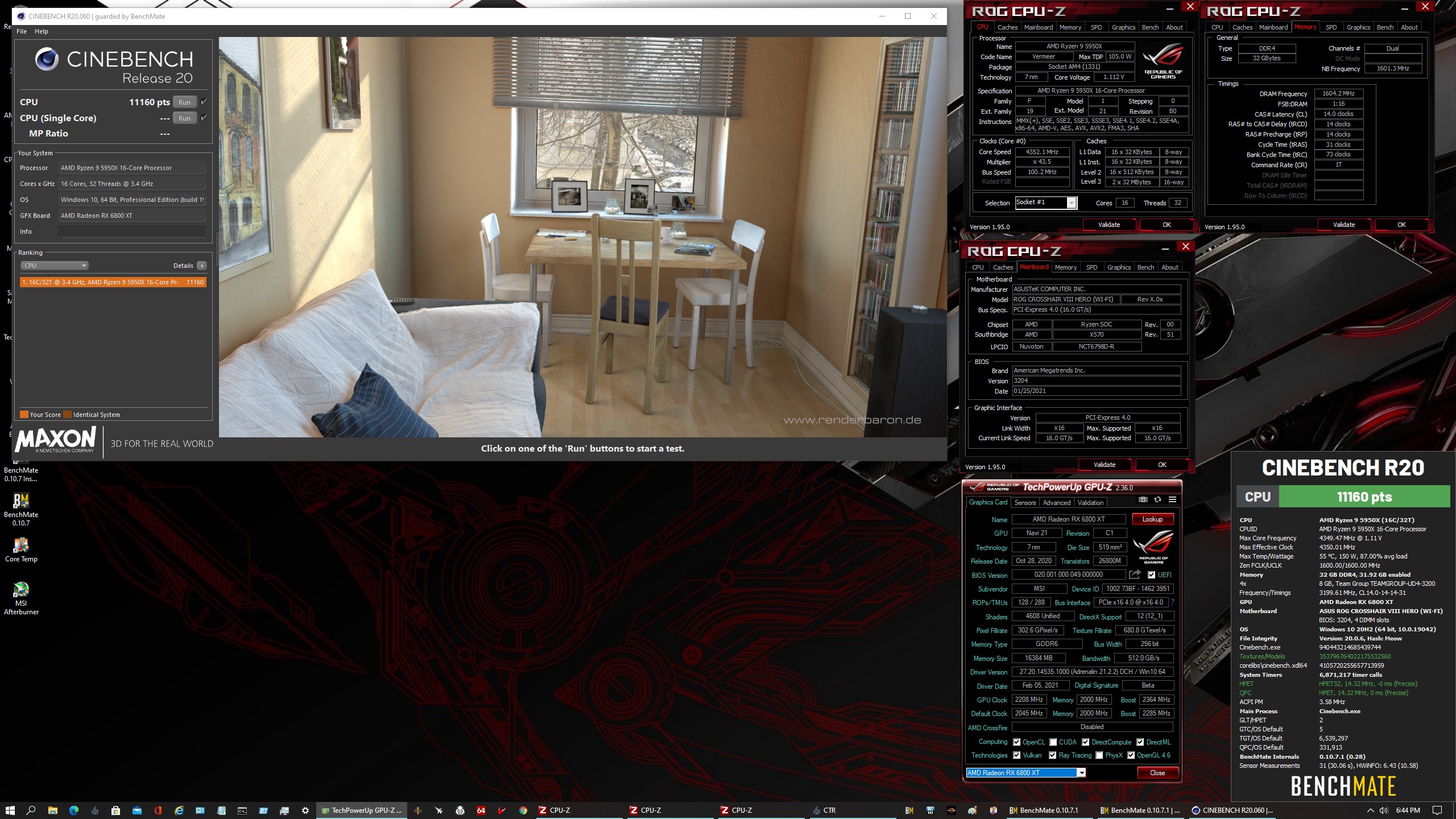Image resolution: width=1456 pixels, height=819 pixels.
Task: Open Office icon in the taskbar
Action: coord(158,810)
